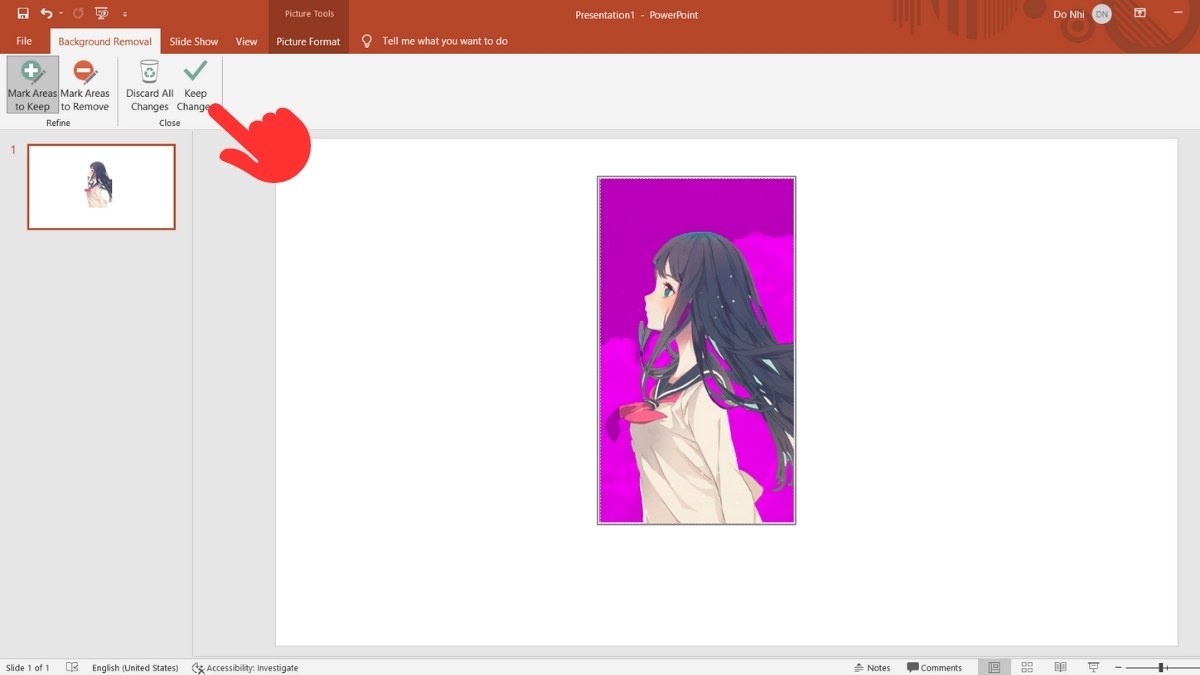Select slide 1 thumbnail in the panel
1200x675 pixels.
click(101, 186)
